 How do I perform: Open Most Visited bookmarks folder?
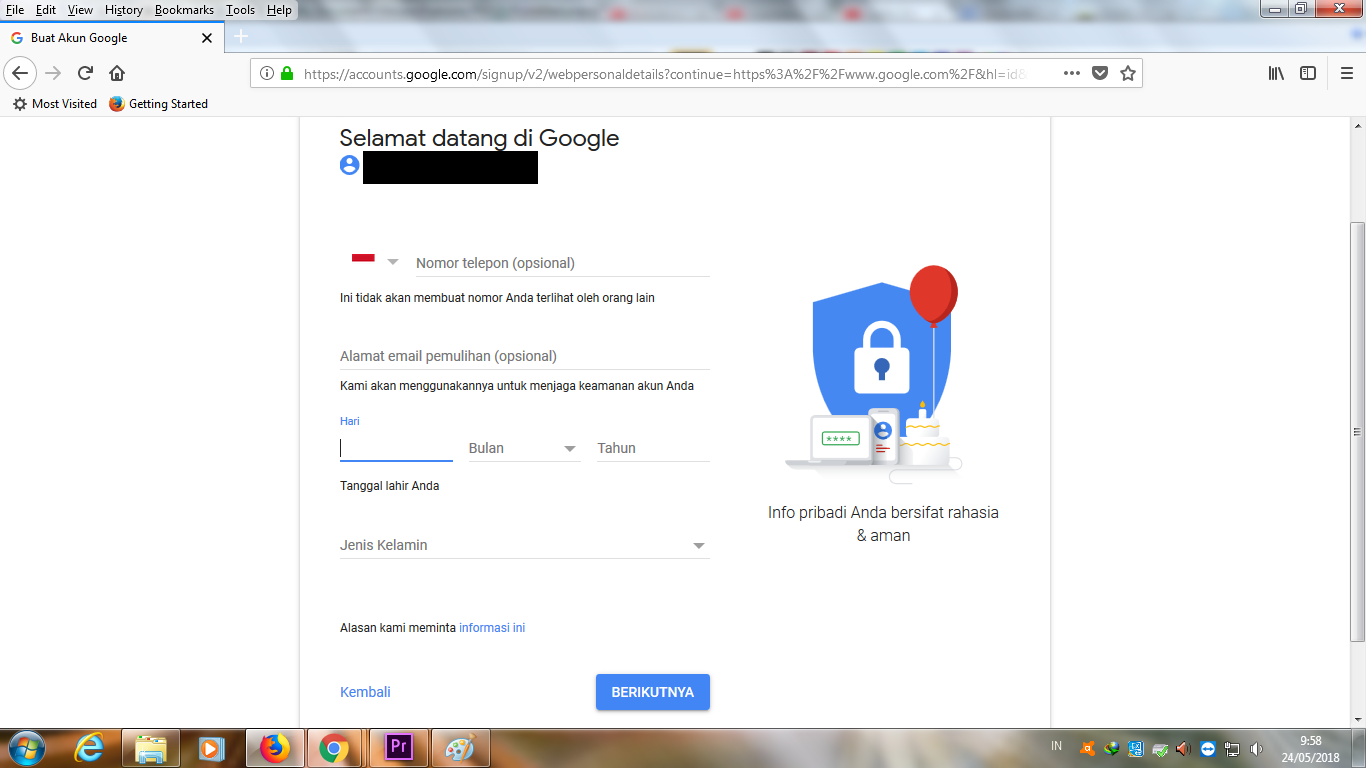coord(55,104)
